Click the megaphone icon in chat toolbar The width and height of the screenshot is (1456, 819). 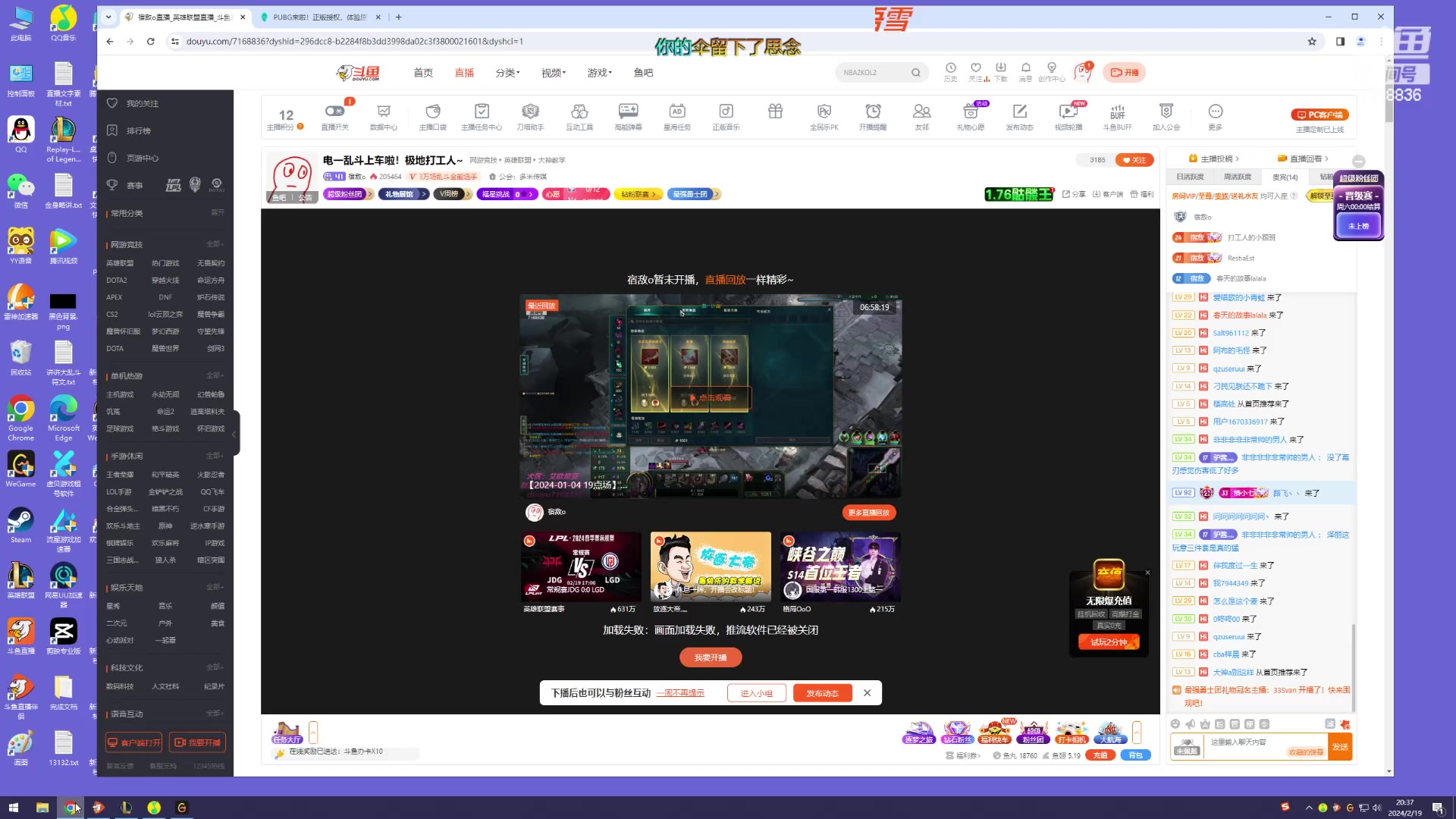[x=1190, y=724]
